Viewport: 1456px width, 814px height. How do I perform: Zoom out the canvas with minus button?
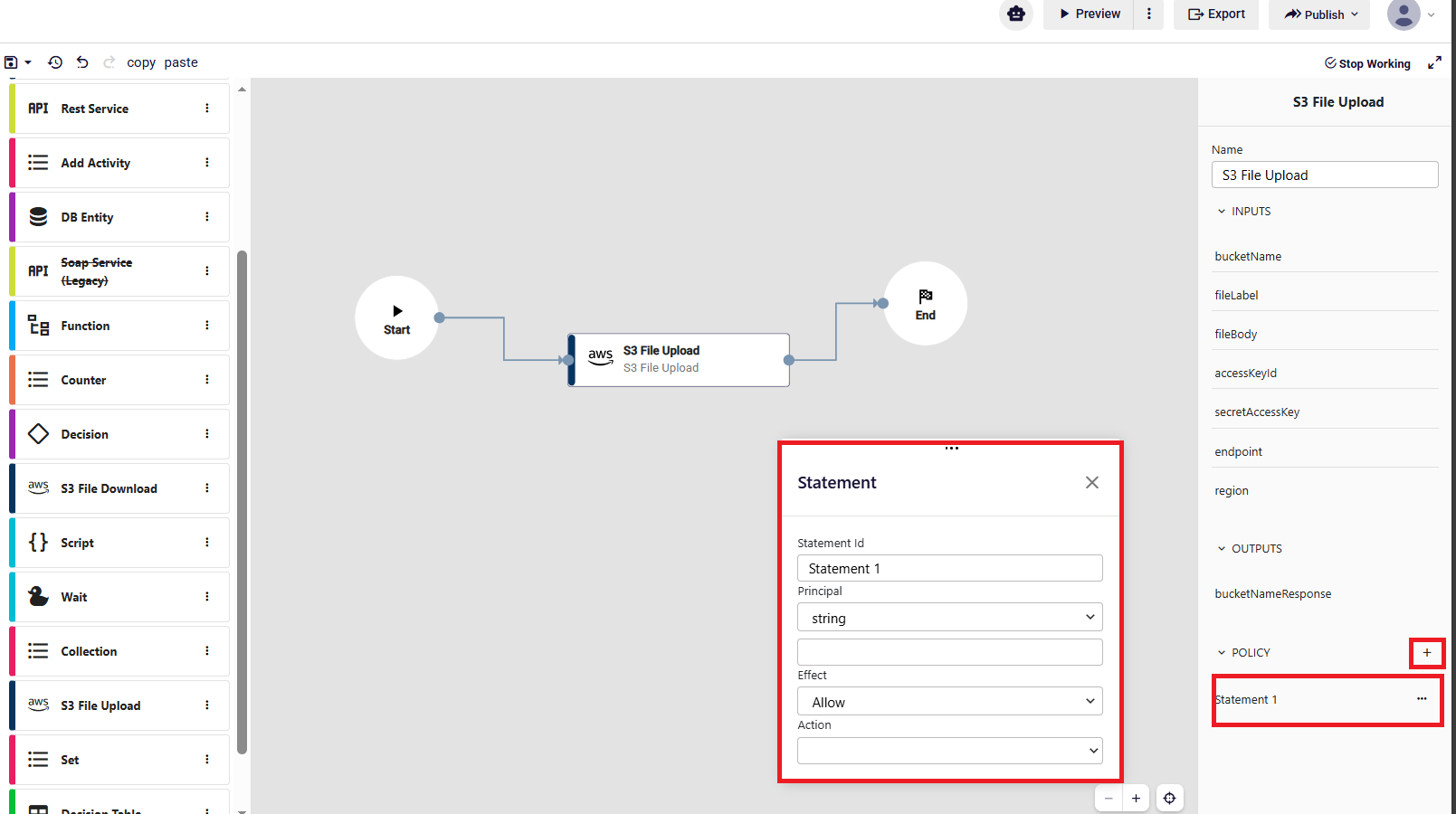(1109, 799)
